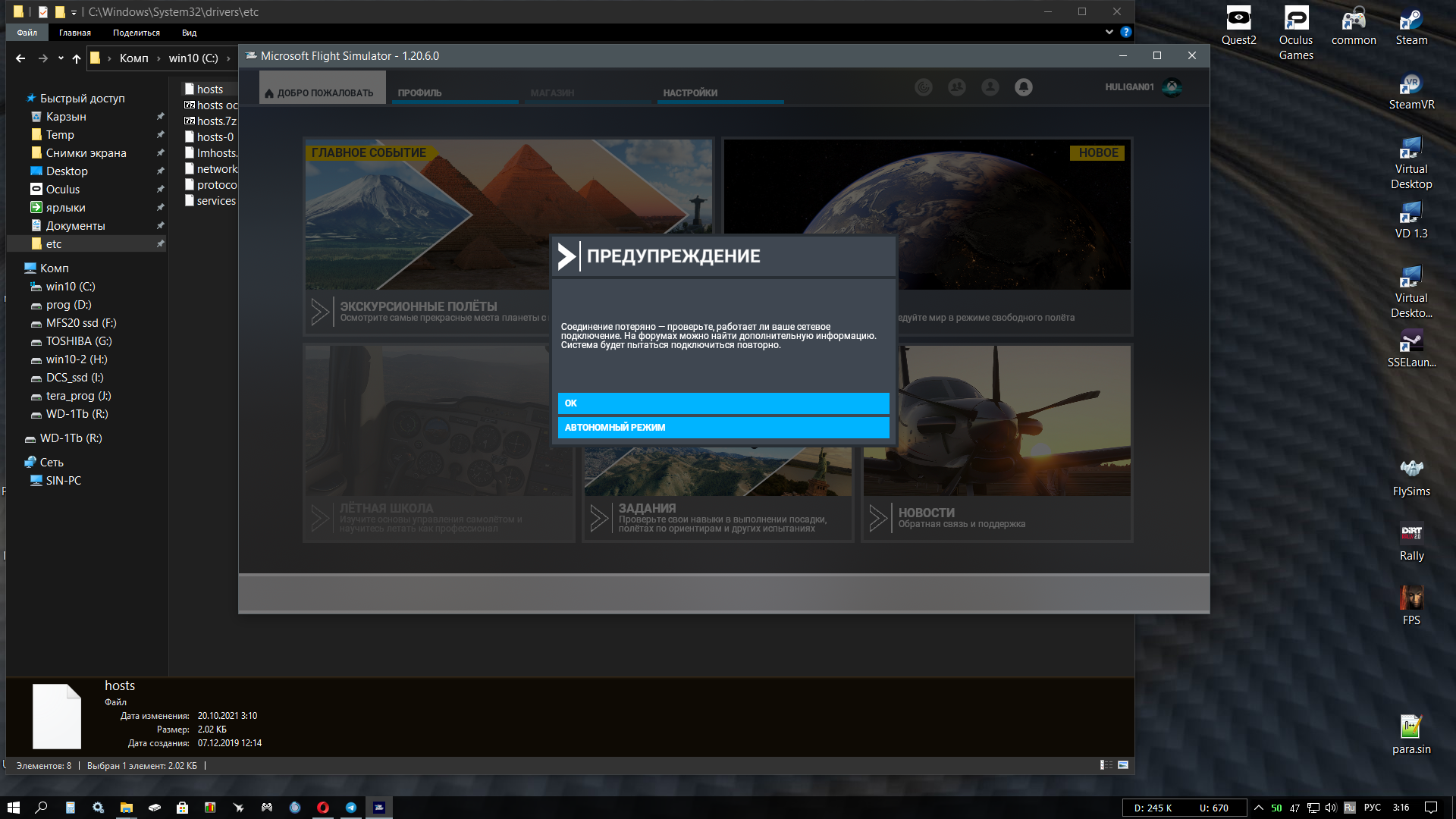This screenshot has height=819, width=1456.
Task: Click the radar activity icon
Action: [x=924, y=87]
